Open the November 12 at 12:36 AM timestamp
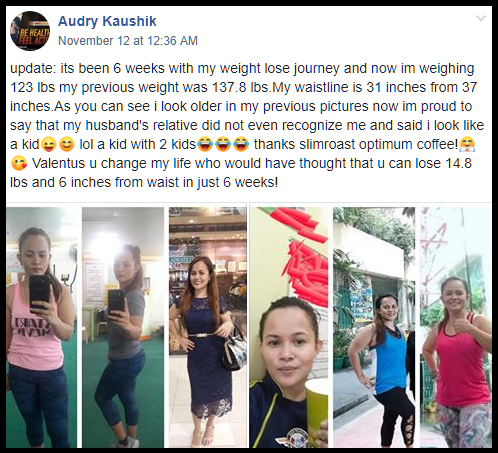Viewport: 498px width, 453px height. 128,41
